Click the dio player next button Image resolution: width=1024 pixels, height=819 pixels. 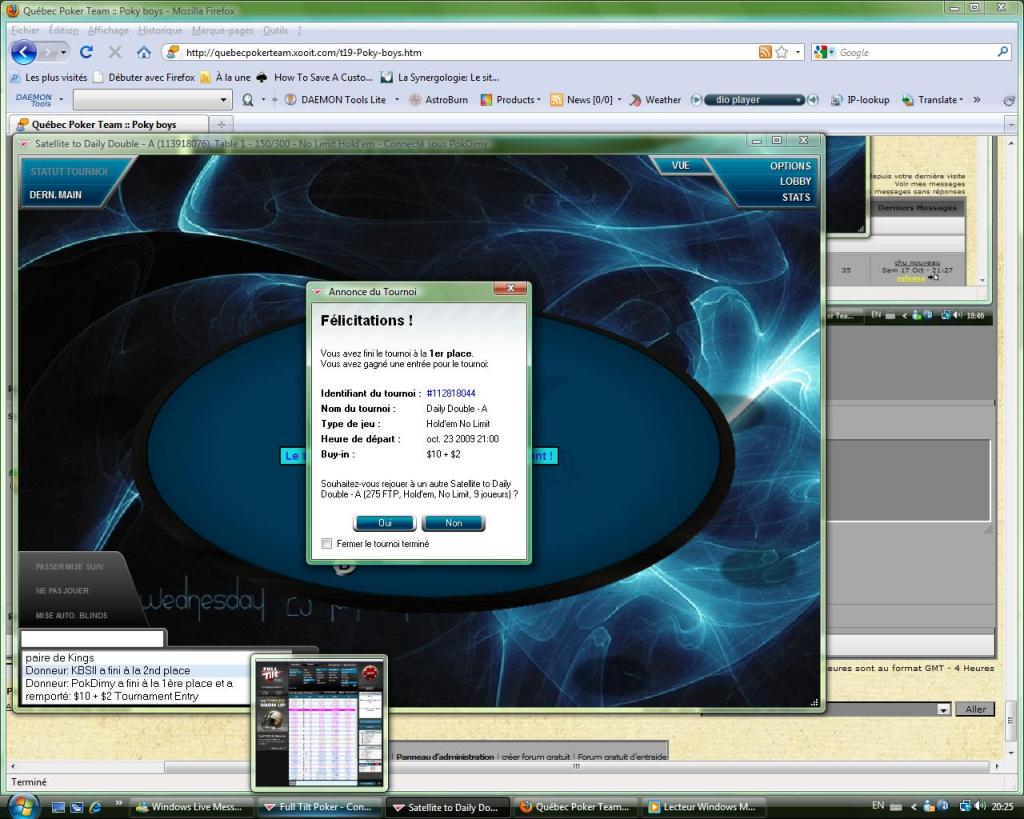pos(812,100)
